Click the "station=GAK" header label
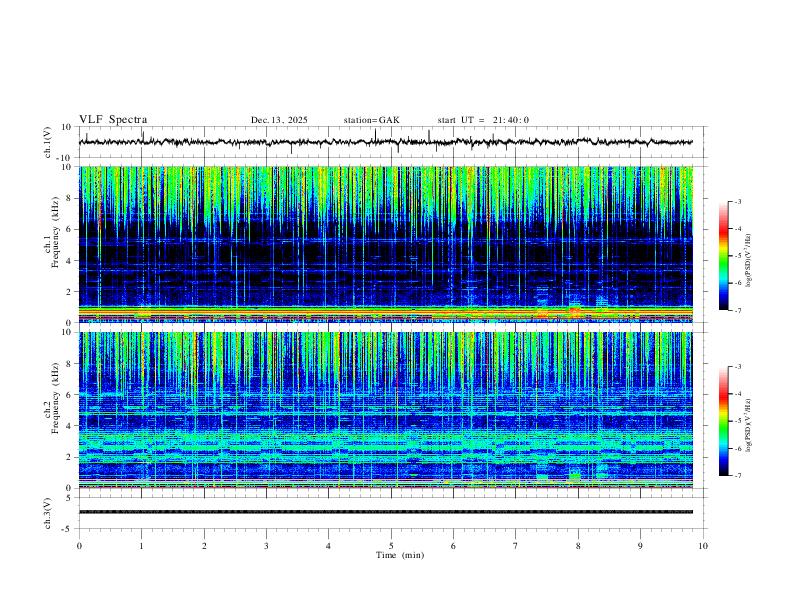This screenshot has height=612, width=792. tap(371, 120)
